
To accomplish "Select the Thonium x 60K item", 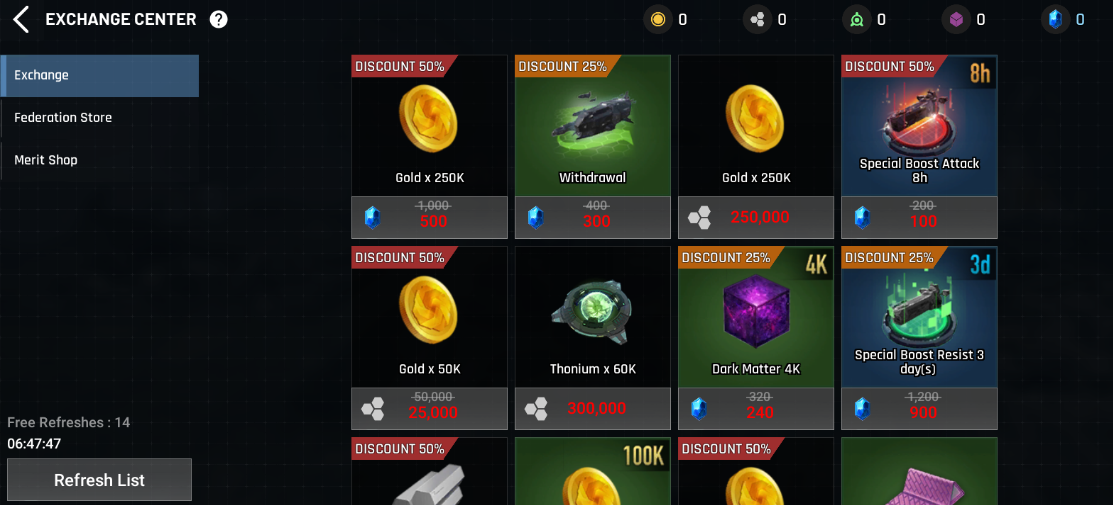I will pos(593,317).
